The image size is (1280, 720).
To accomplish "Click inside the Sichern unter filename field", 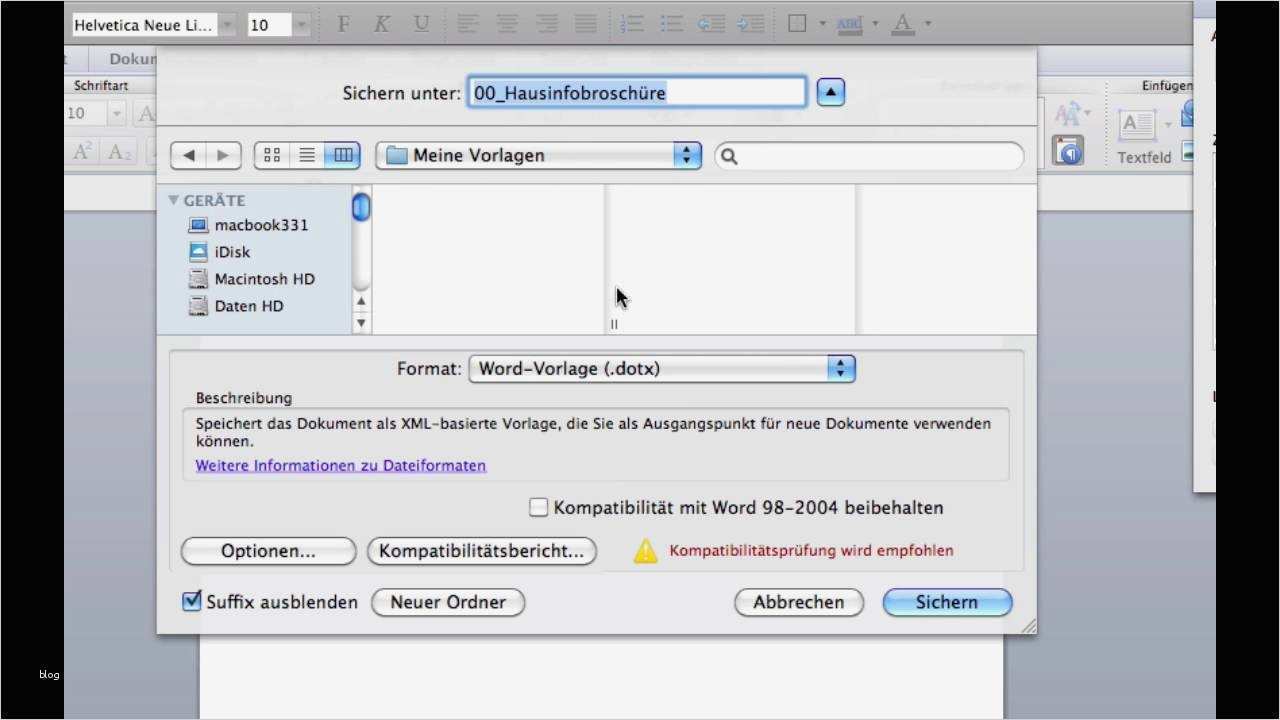I will tap(637, 92).
